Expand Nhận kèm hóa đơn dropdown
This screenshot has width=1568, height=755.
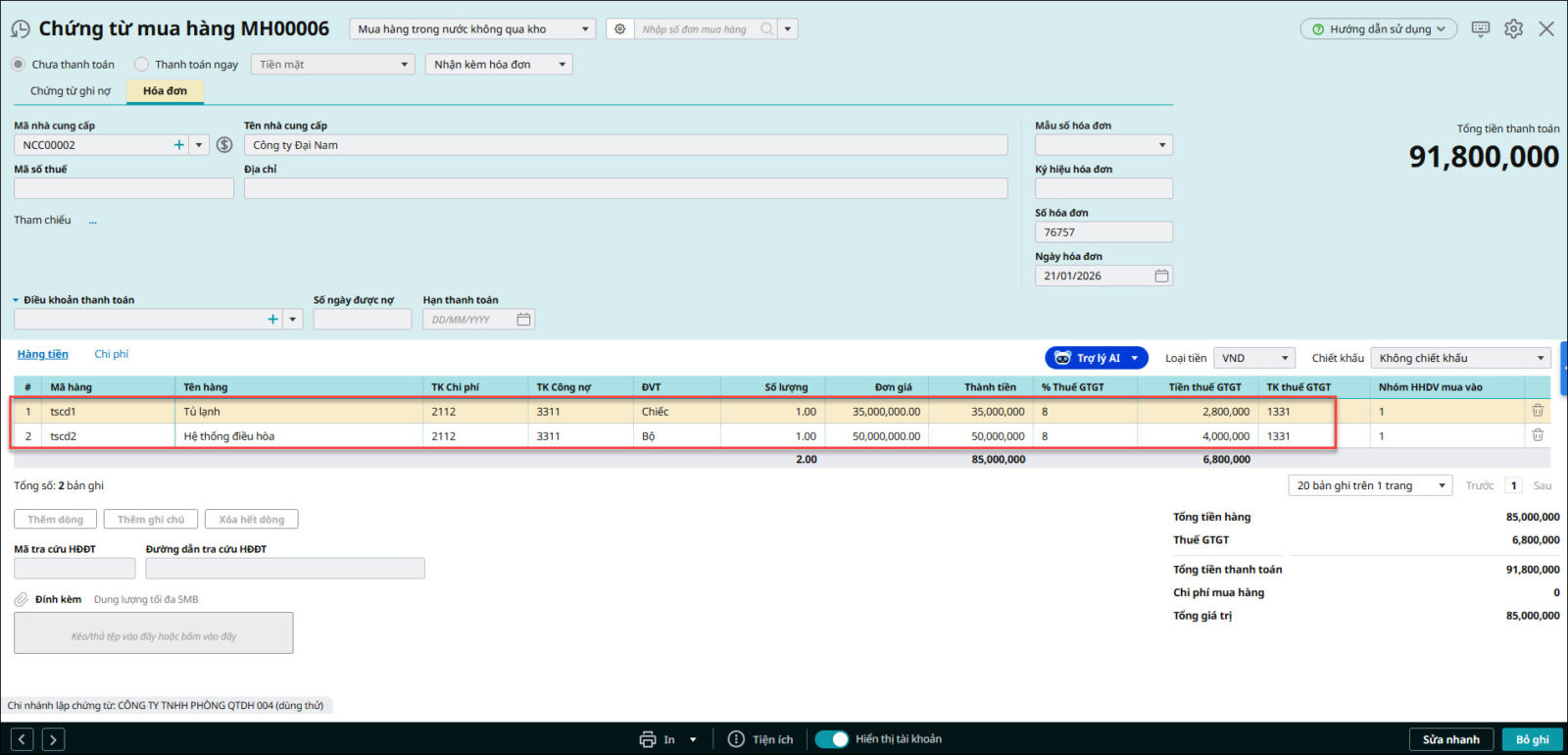[499, 65]
